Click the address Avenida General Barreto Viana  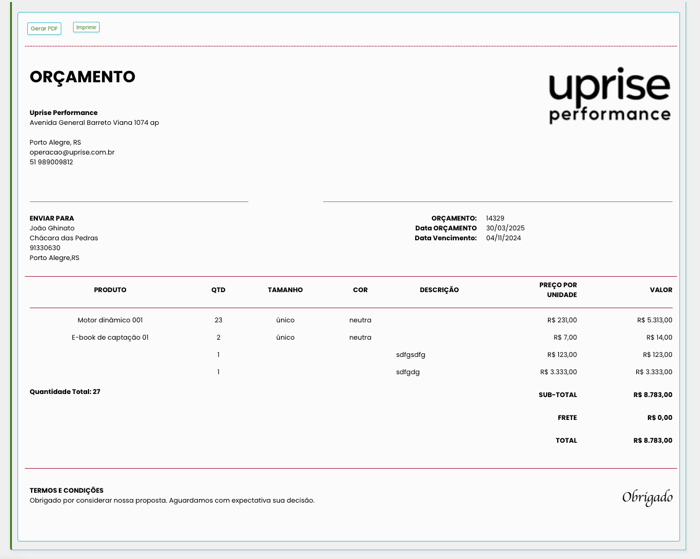(94, 122)
